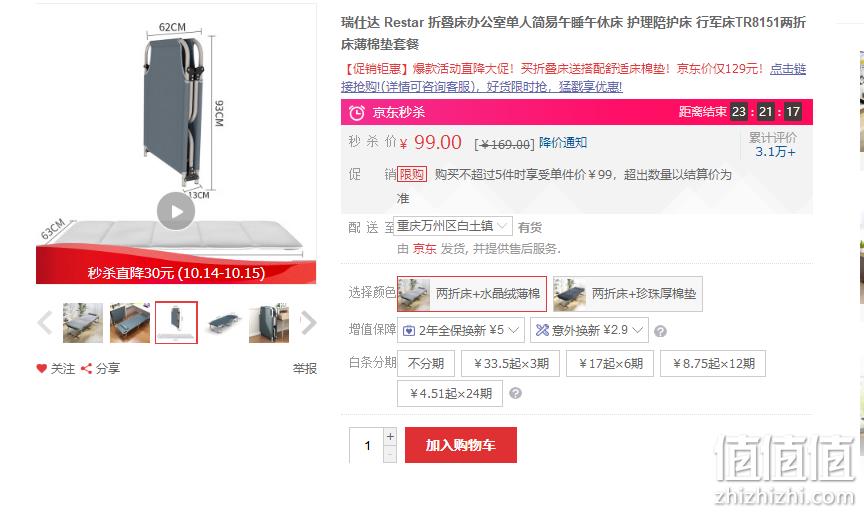Choose ¥17起×6期 installment plan

[x=610, y=364]
